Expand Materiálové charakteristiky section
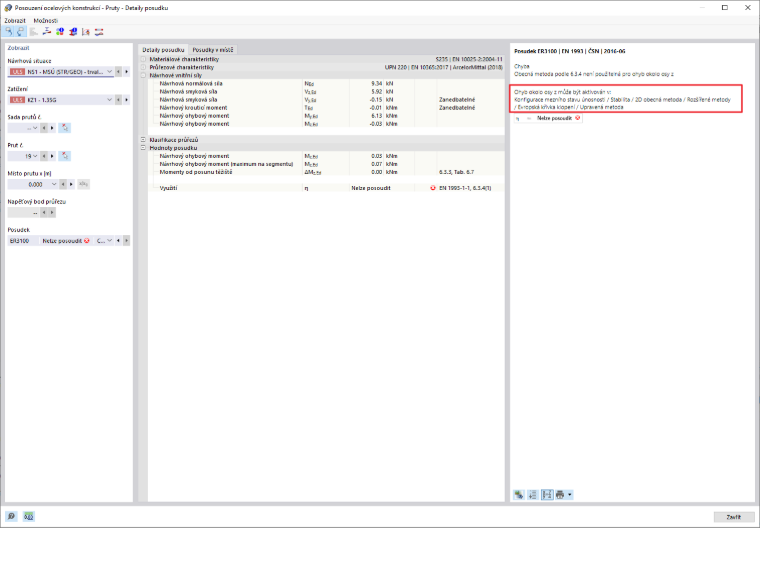Image resolution: width=760 pixels, height=570 pixels. click(143, 59)
